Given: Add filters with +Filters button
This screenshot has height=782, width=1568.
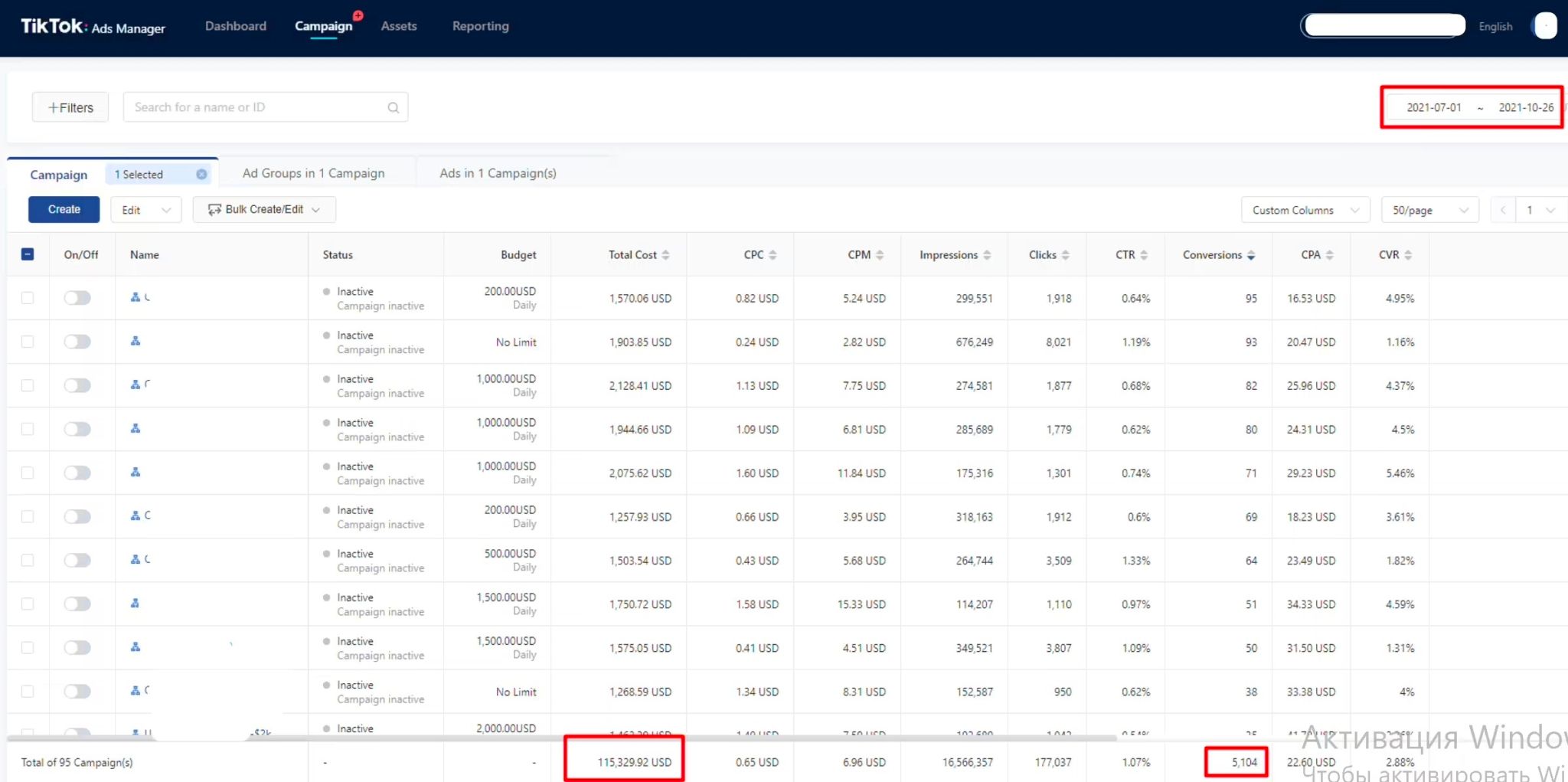Looking at the screenshot, I should click(x=70, y=107).
